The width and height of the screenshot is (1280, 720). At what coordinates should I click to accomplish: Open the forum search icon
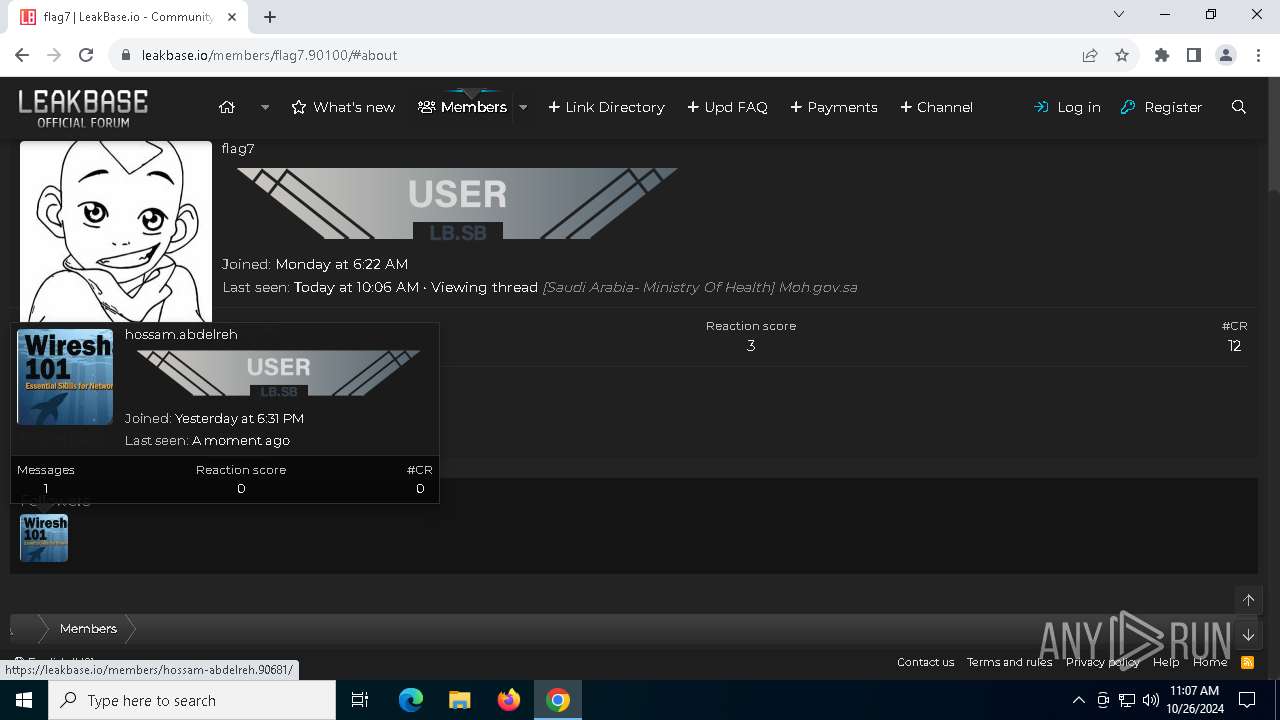tap(1239, 107)
